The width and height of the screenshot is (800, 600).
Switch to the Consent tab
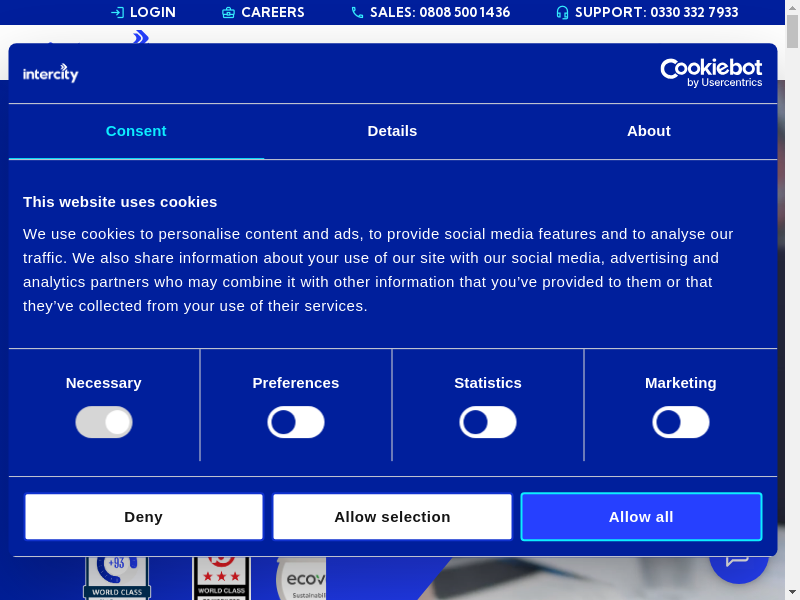[136, 131]
